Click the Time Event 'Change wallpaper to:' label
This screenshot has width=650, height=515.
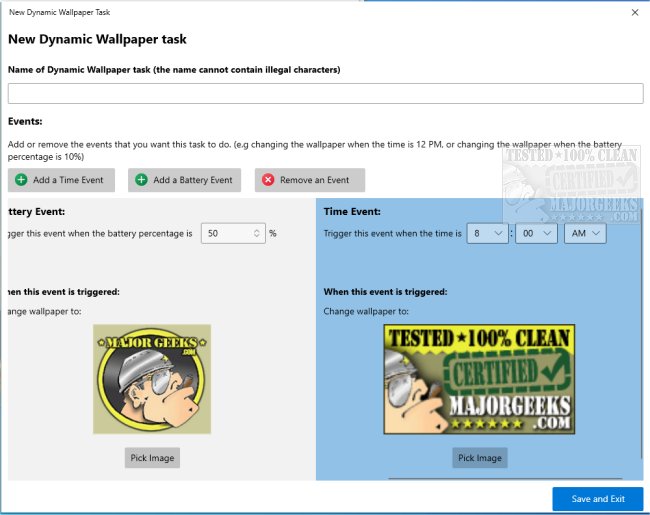click(x=366, y=311)
